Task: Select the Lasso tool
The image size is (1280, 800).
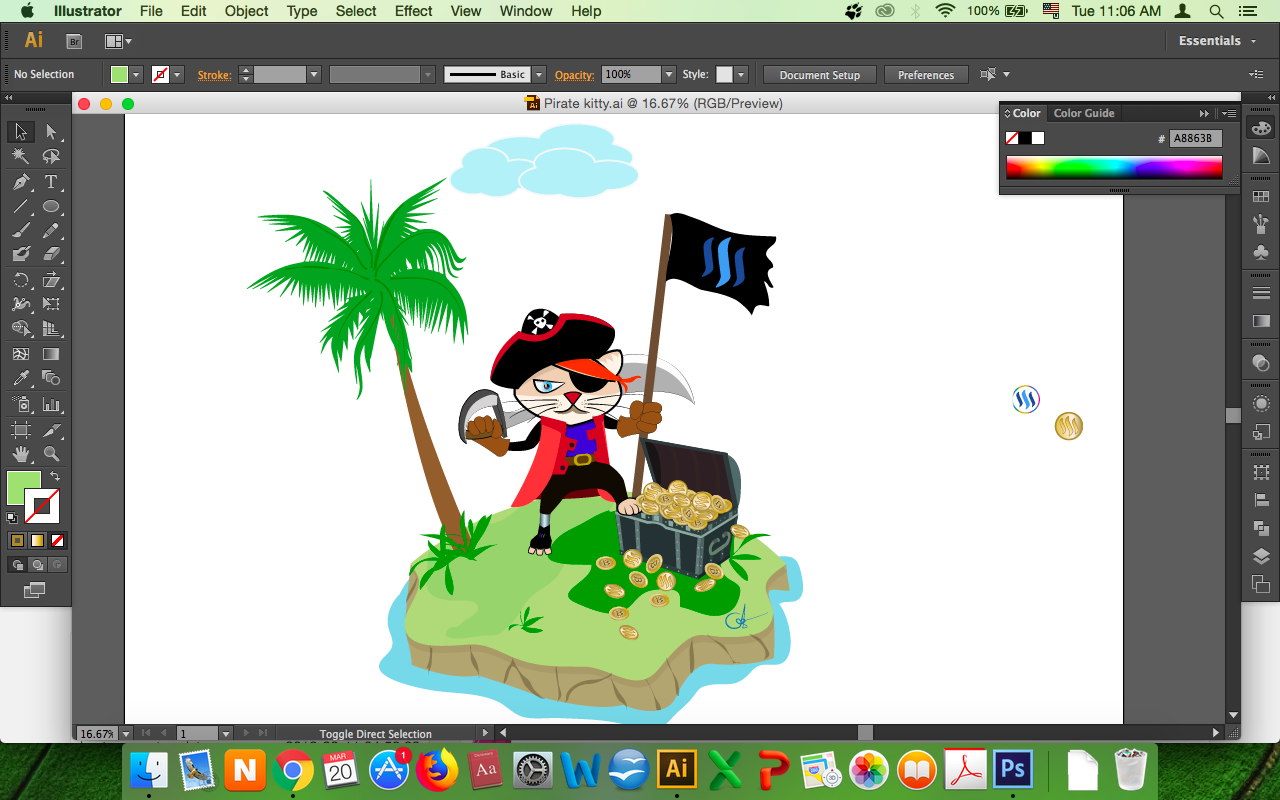Action: [51, 157]
